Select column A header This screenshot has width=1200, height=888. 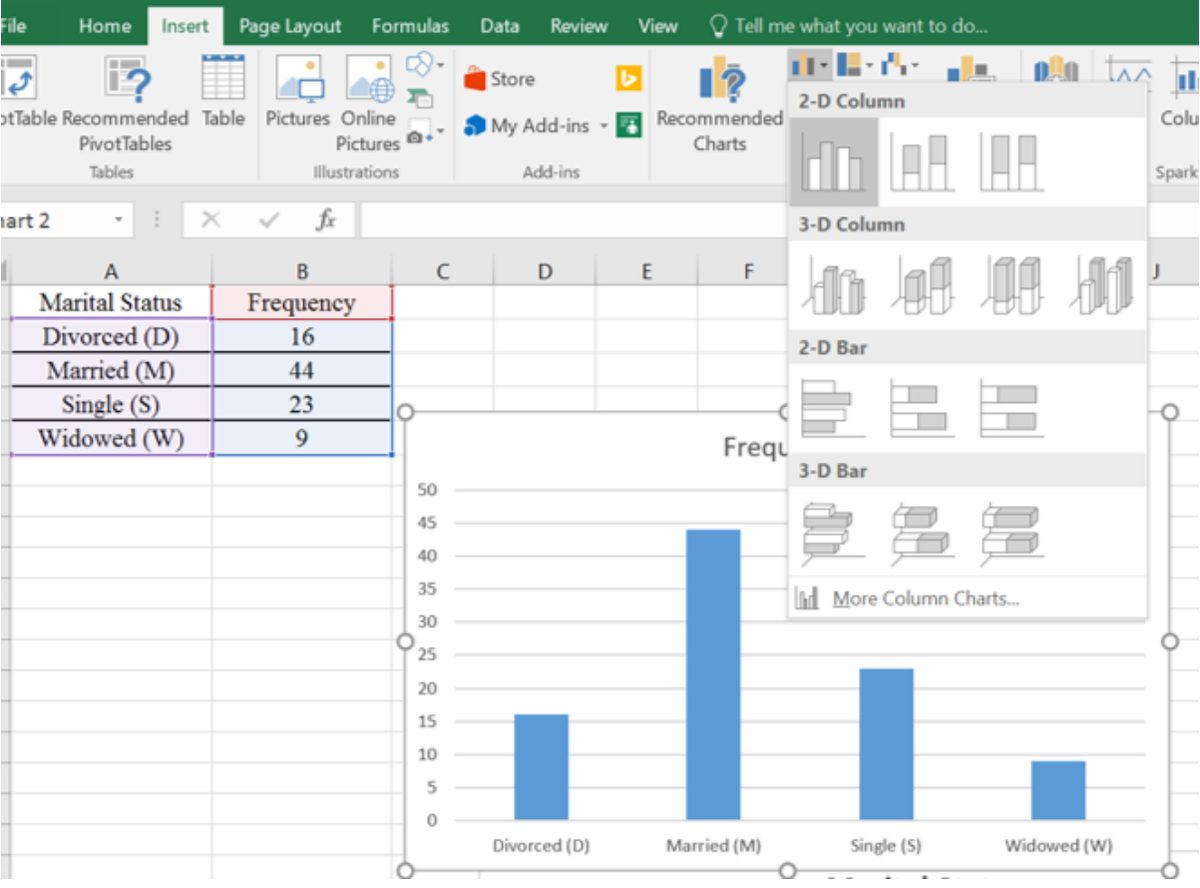click(x=111, y=271)
